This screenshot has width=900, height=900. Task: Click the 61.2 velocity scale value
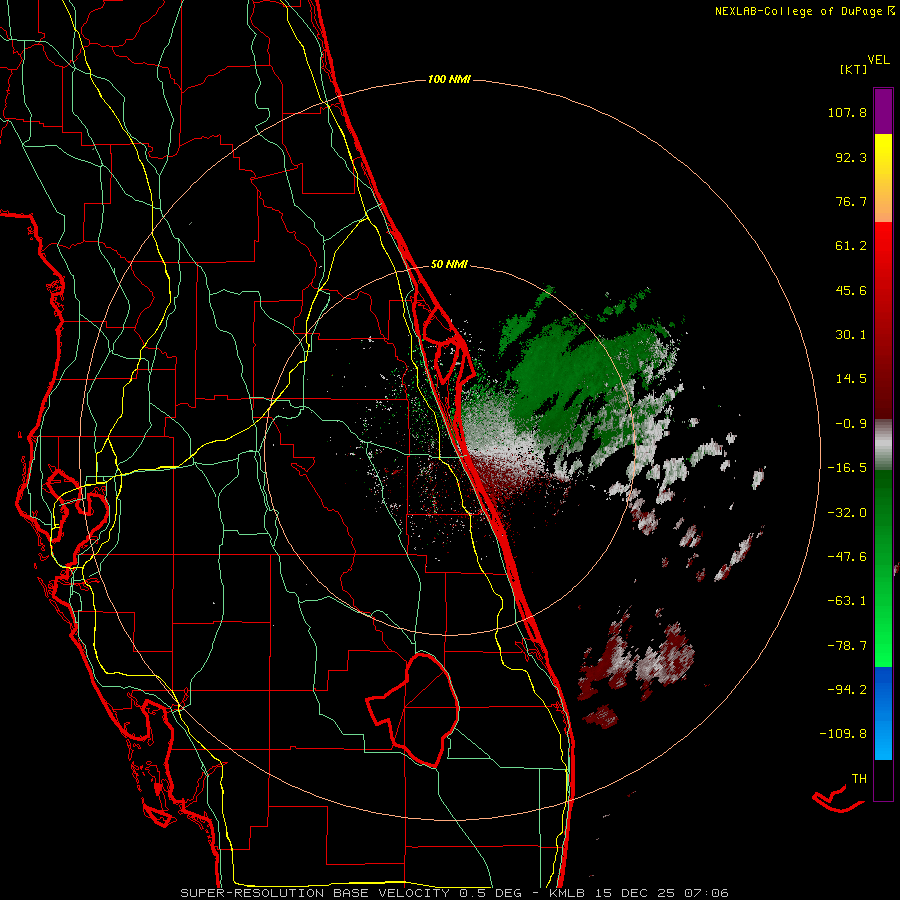[851, 246]
